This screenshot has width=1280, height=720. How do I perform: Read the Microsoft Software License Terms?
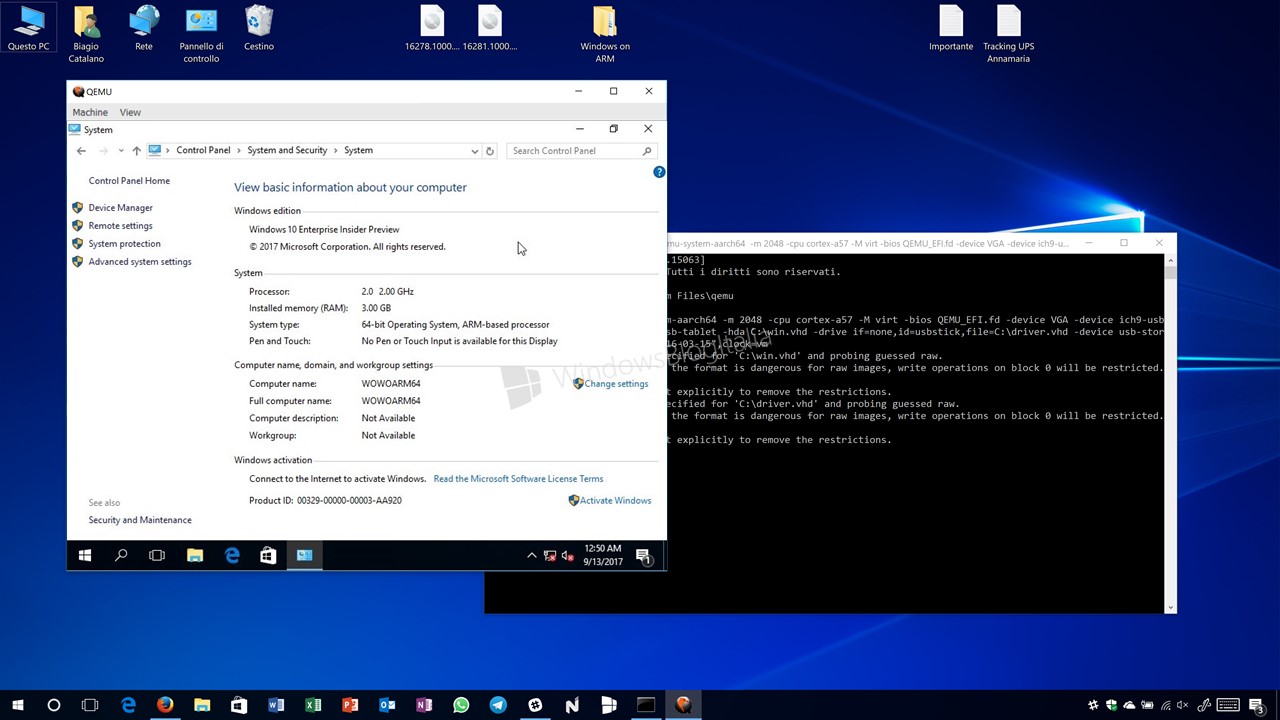point(518,479)
